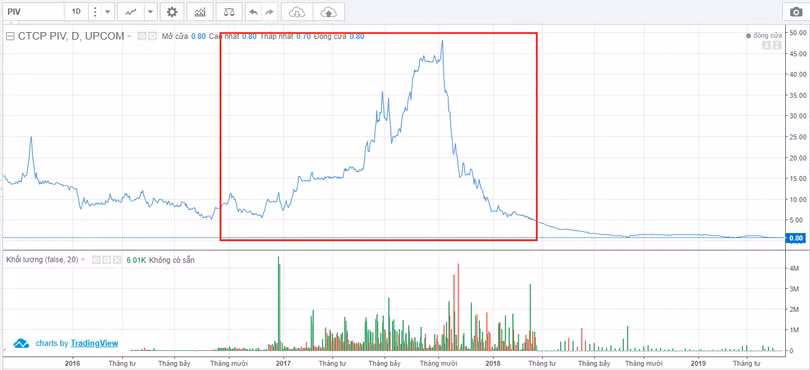Click the Mở cửa 0.80 value
Viewport: 810px width, 370px height.
click(x=198, y=37)
